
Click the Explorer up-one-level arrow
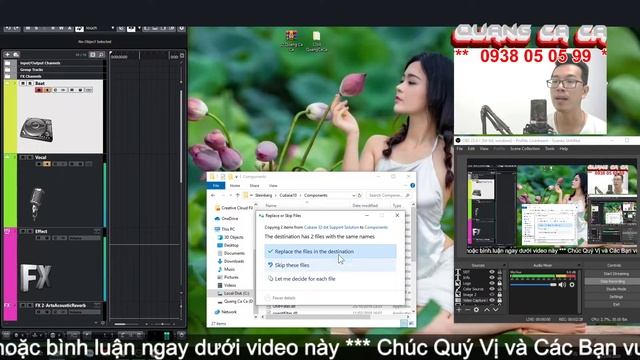pyautogui.click(x=238, y=196)
